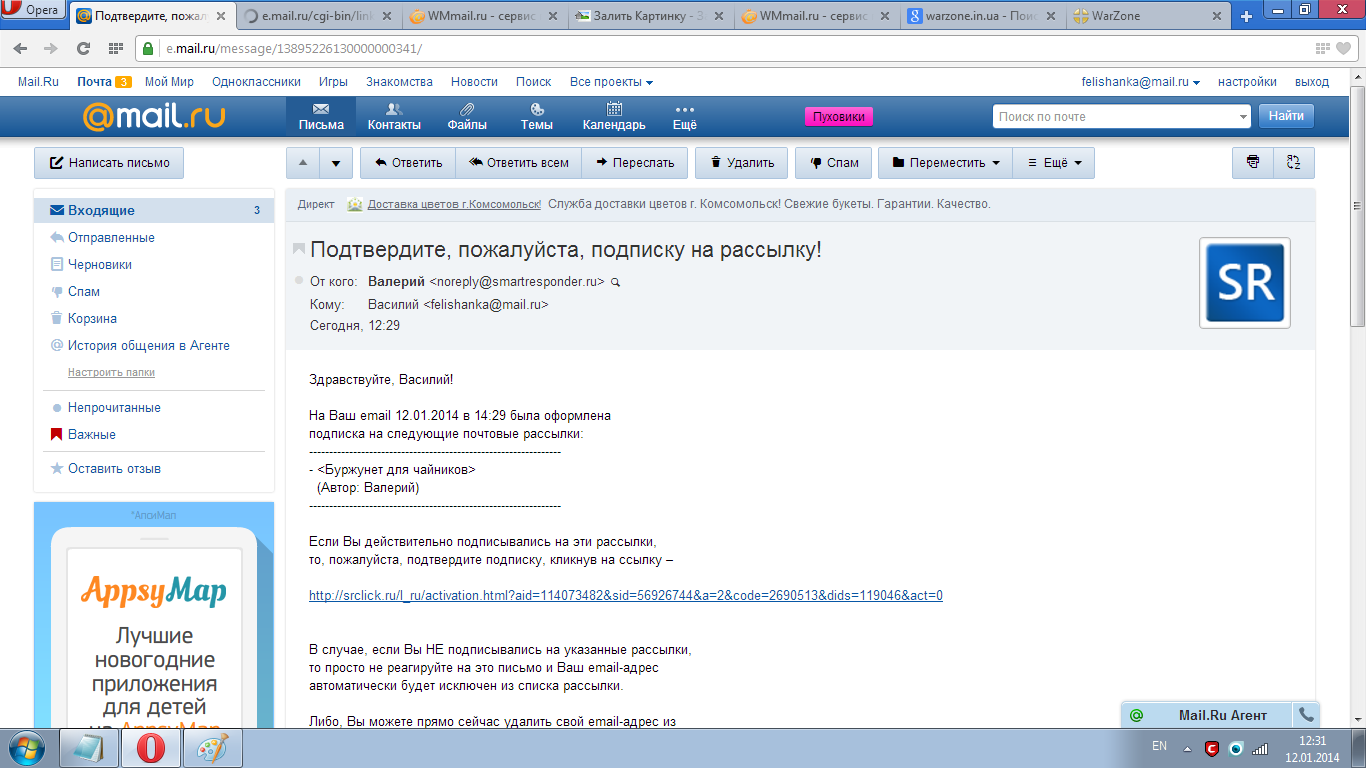
Task: Click Переслать button
Action: point(635,163)
